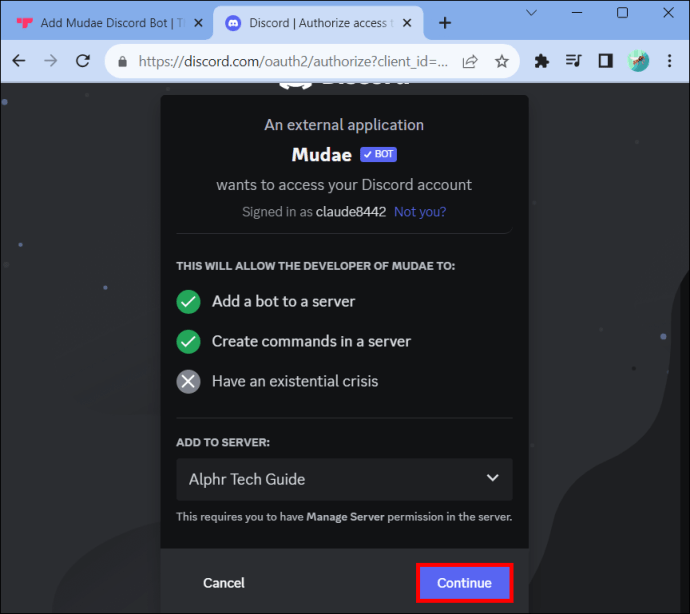Image resolution: width=690 pixels, height=614 pixels.
Task: Reload the Discord authorize page
Action: click(83, 61)
